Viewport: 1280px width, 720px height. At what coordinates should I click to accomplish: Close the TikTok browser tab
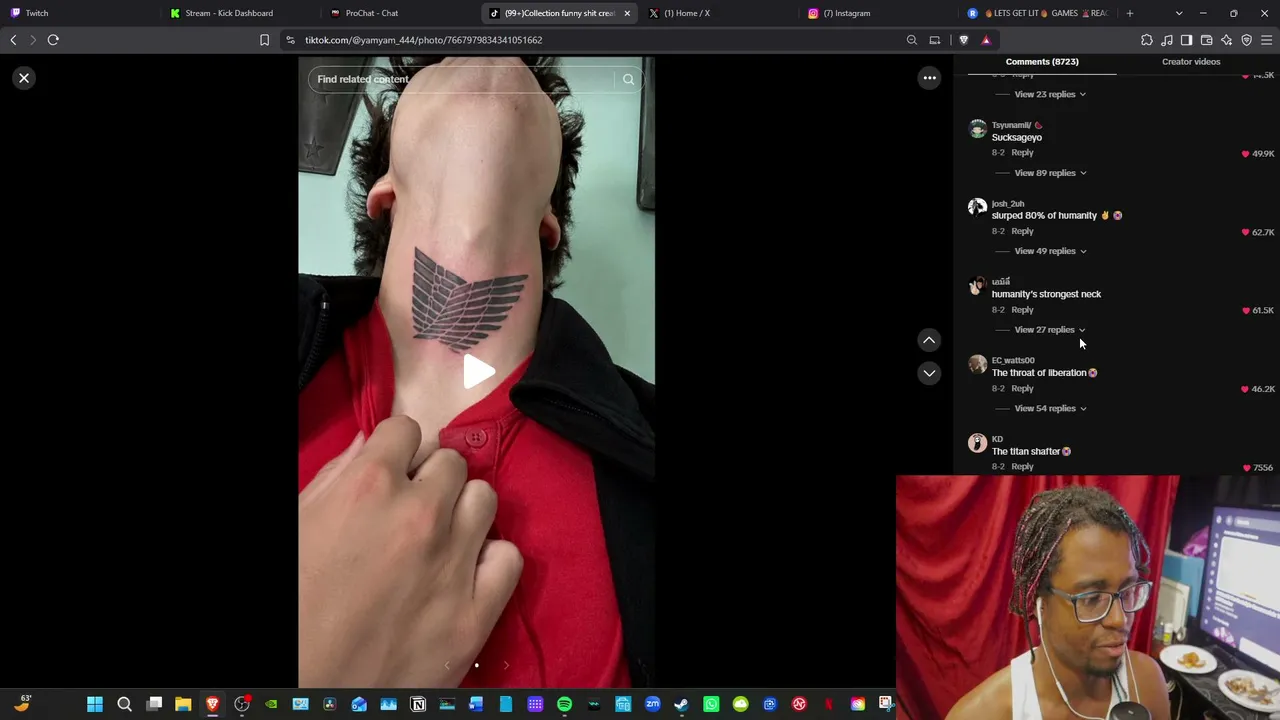(627, 13)
